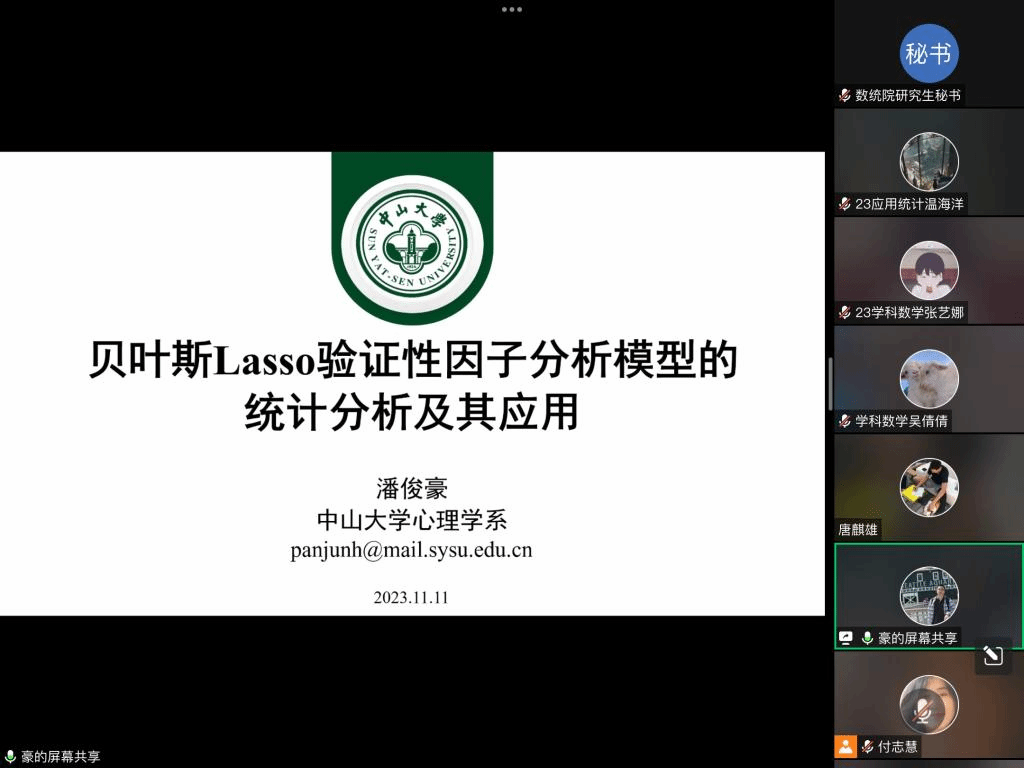Click the panjunh@mail.sysu.edu.cn email on slide
The height and width of the screenshot is (768, 1024).
[411, 550]
